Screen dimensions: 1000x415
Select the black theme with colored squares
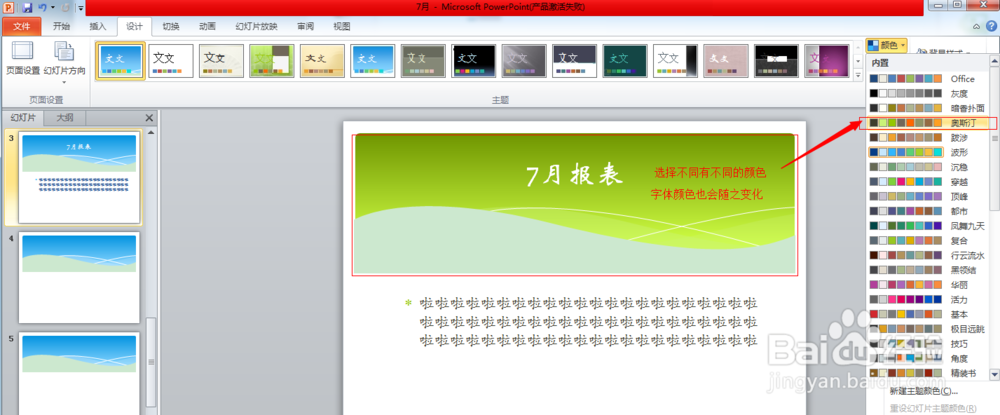pyautogui.click(x=474, y=61)
